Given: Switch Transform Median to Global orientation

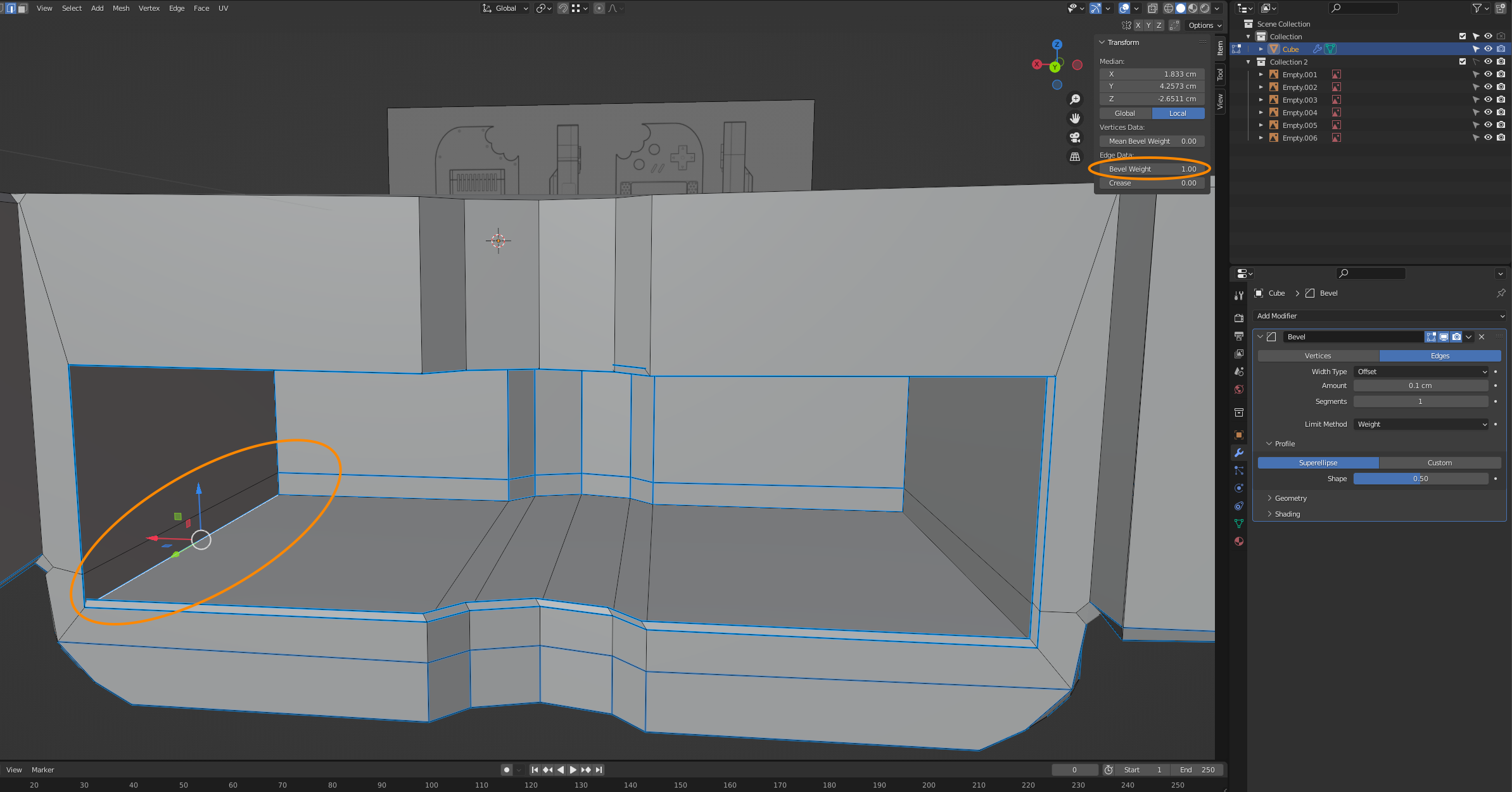Looking at the screenshot, I should [1125, 113].
